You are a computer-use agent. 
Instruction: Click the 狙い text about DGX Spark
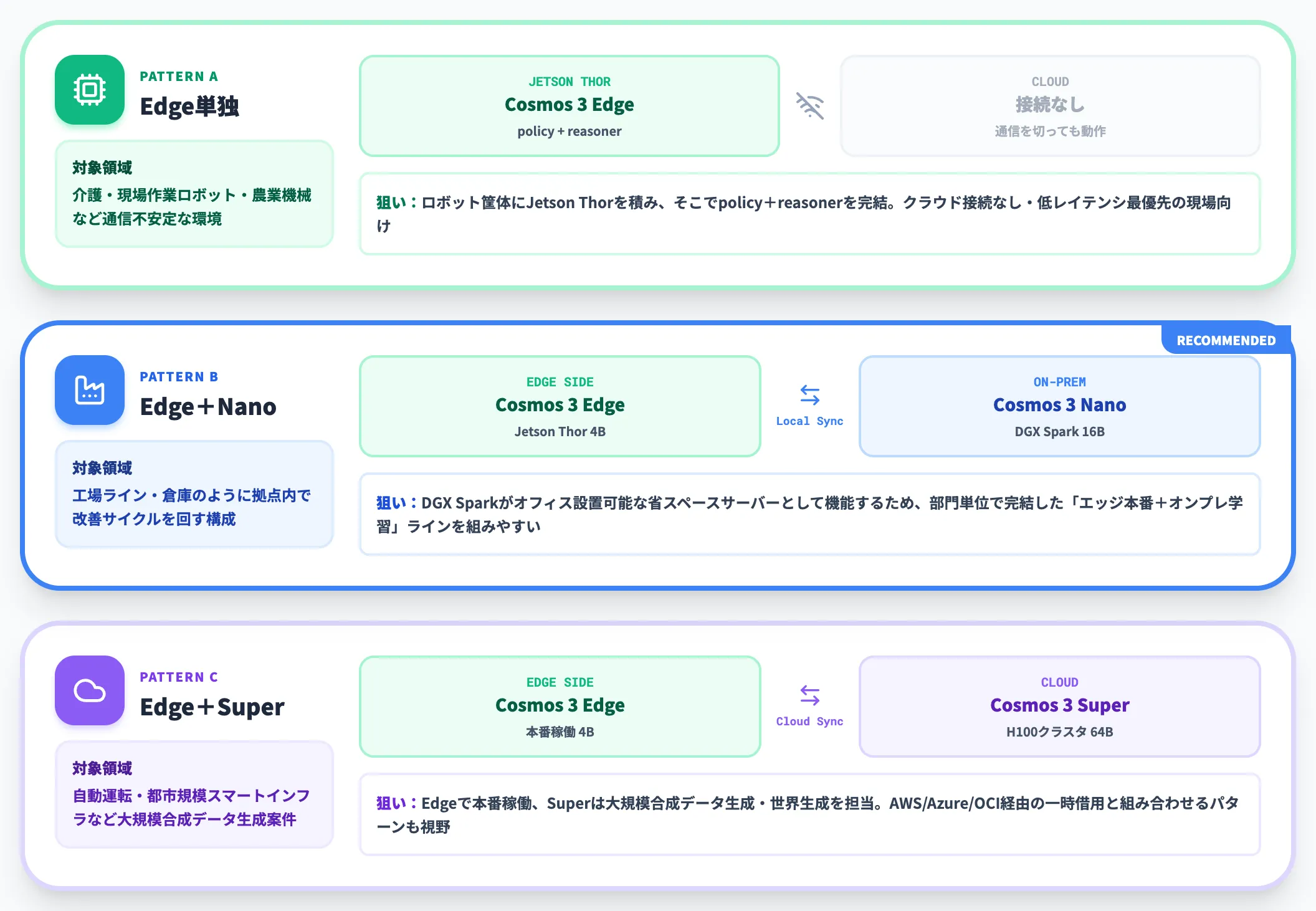(x=810, y=514)
